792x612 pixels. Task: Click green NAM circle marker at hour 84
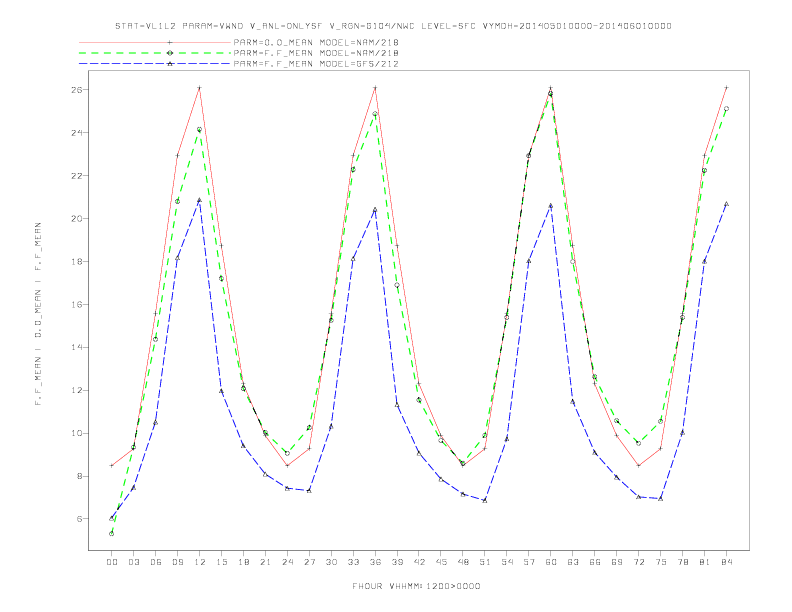point(726,109)
